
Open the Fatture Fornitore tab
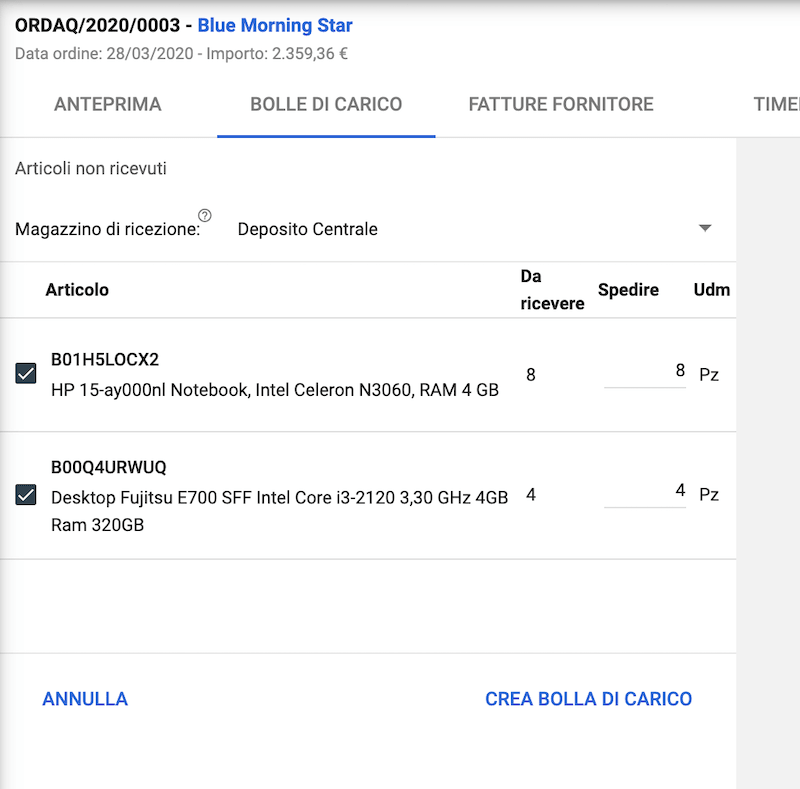point(561,104)
